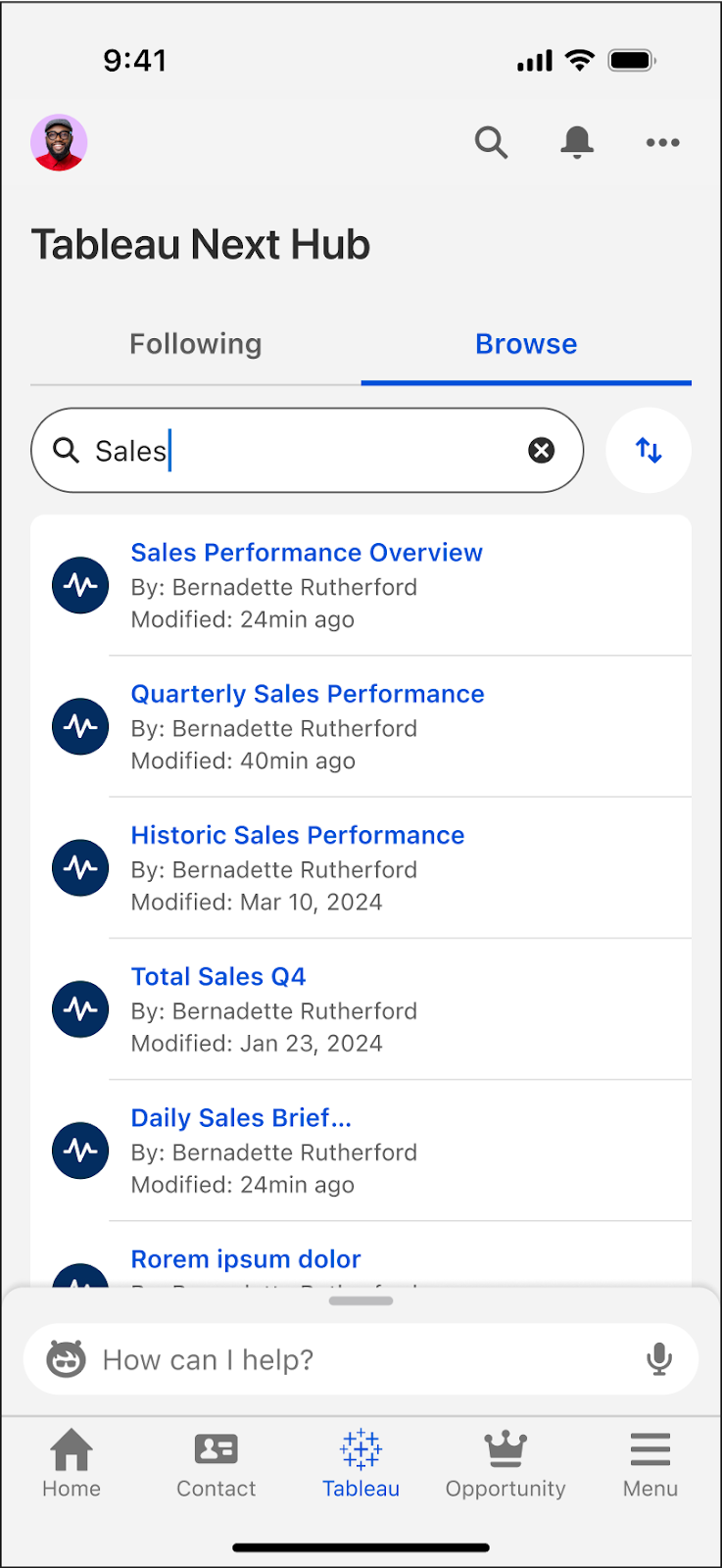Open the Opportunity crown icon
Image resolution: width=722 pixels, height=1568 pixels.
pos(505,1449)
